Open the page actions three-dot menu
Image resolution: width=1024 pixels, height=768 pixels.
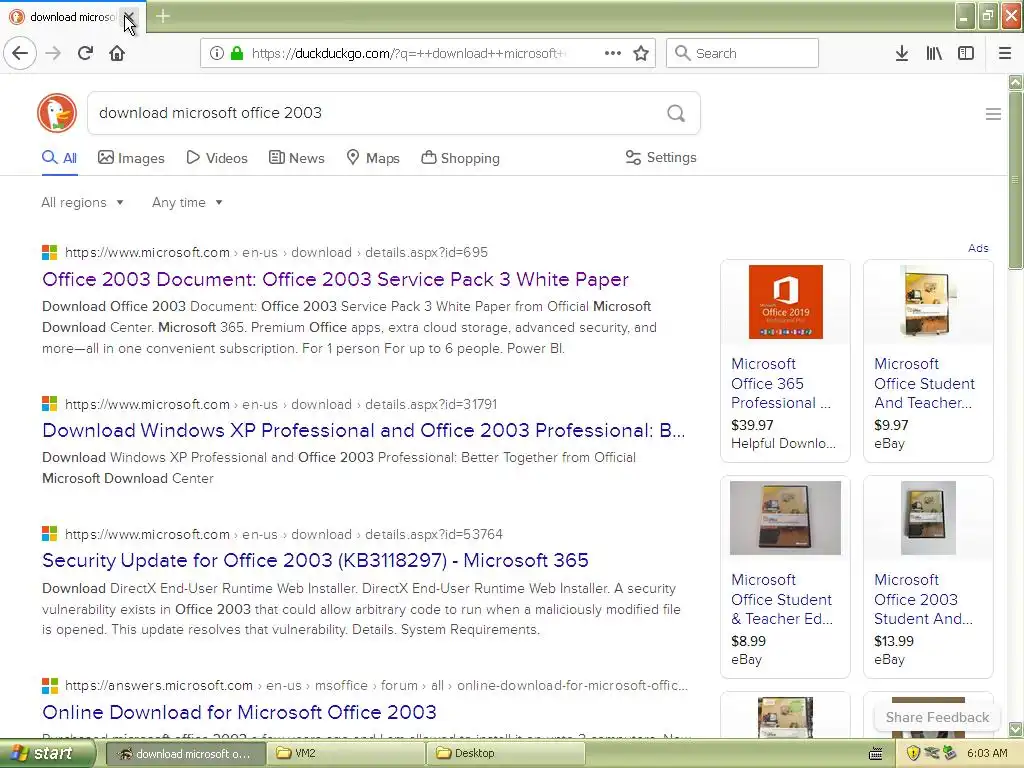(613, 53)
